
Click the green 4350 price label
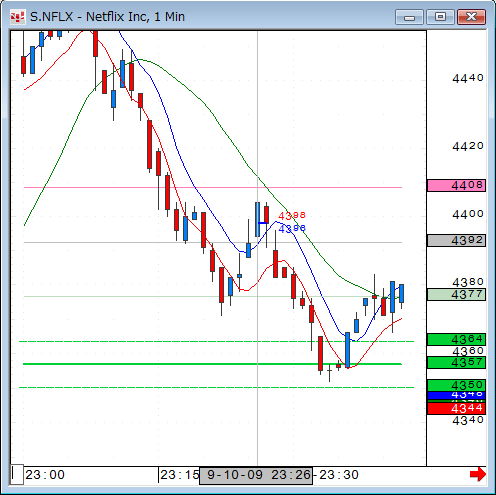pos(456,385)
